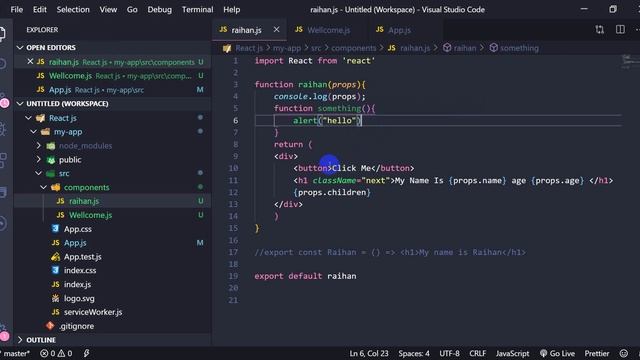The image size is (640, 360).
Task: Click the master git branch indicator
Action: 16,353
